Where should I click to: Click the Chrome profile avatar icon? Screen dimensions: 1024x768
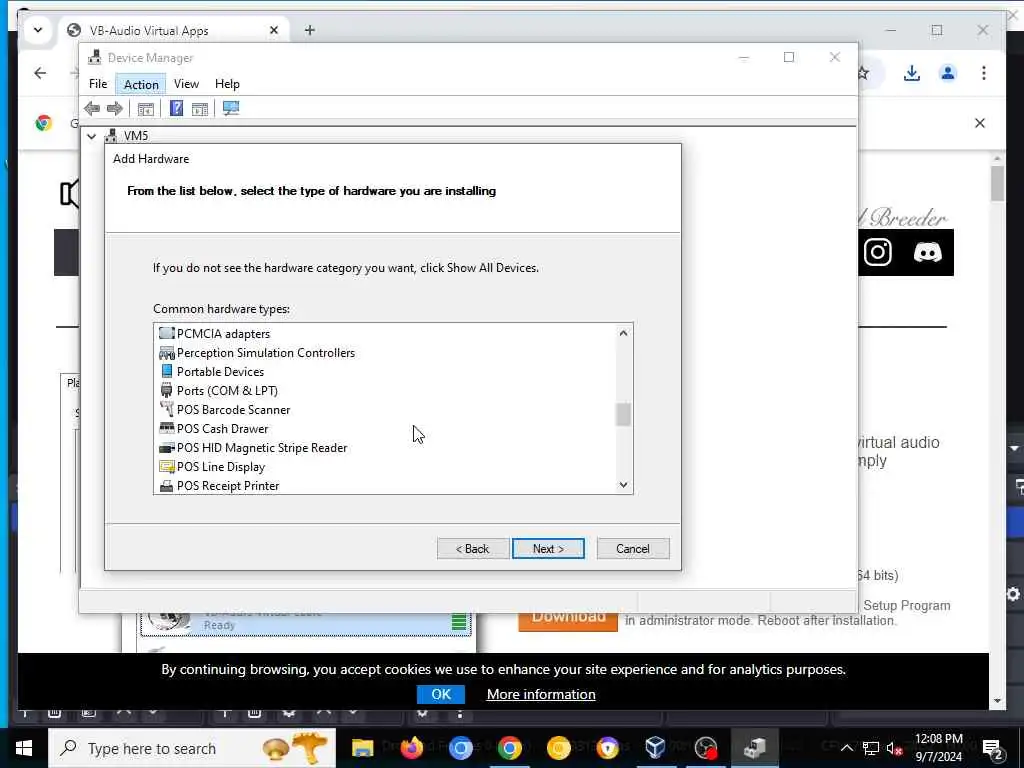(948, 73)
